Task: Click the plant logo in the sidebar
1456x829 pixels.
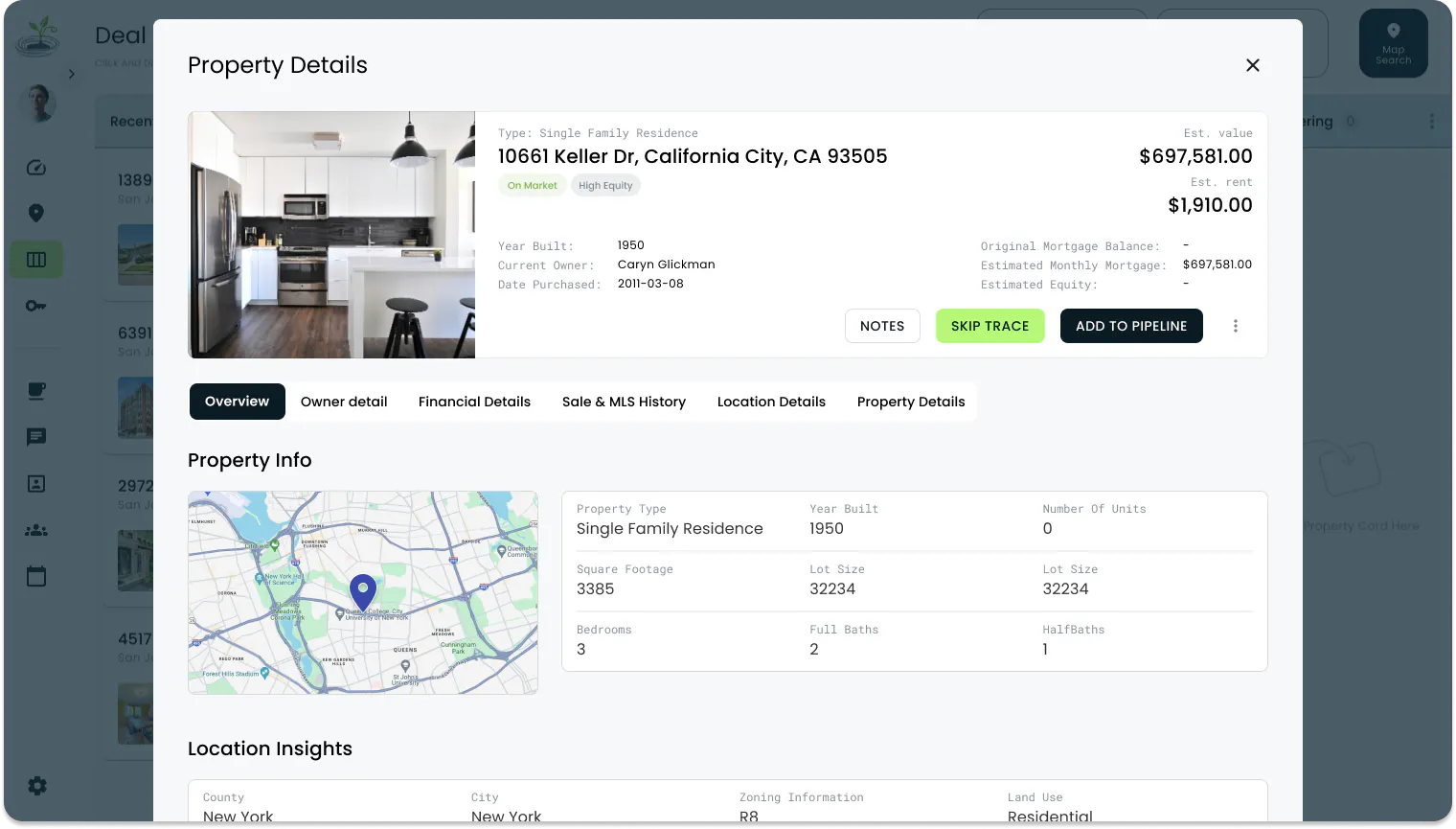Action: click(38, 35)
